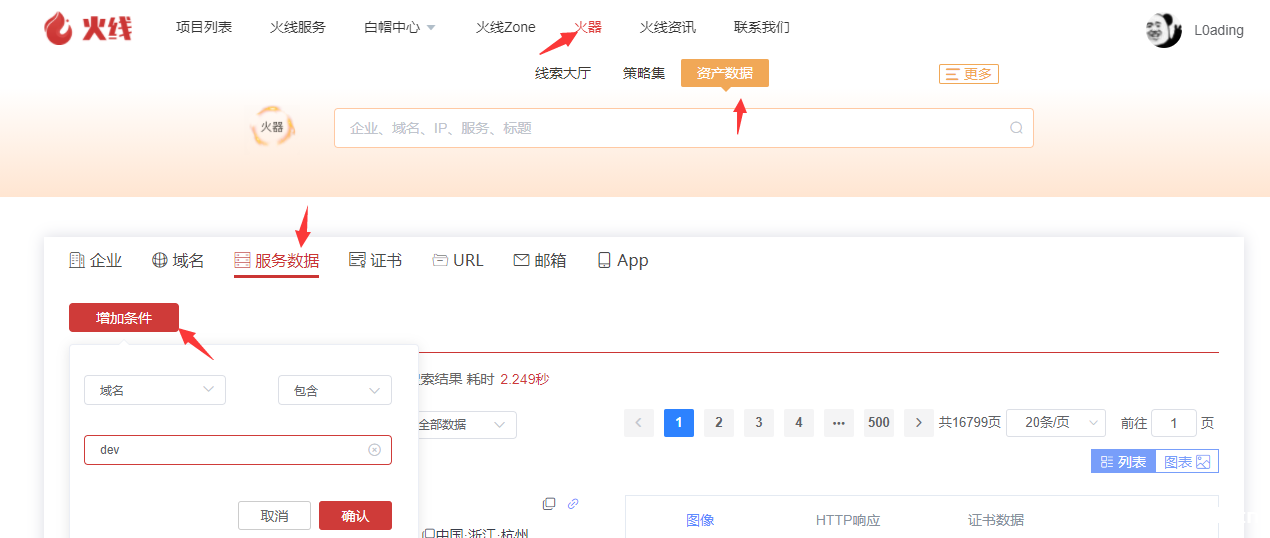Open the 包含 operator dropdown
1270x538 pixels.
[334, 390]
